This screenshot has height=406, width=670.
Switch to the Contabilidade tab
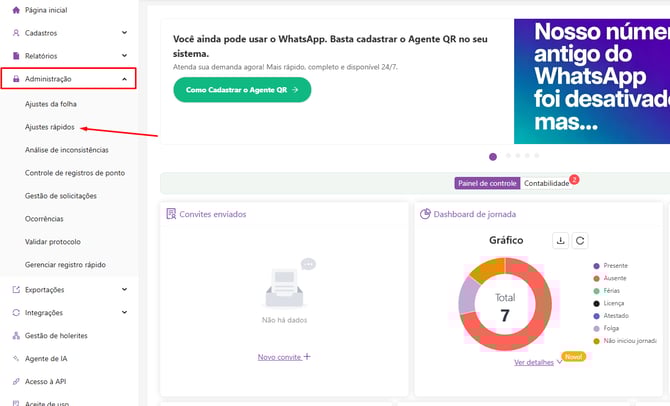point(546,184)
